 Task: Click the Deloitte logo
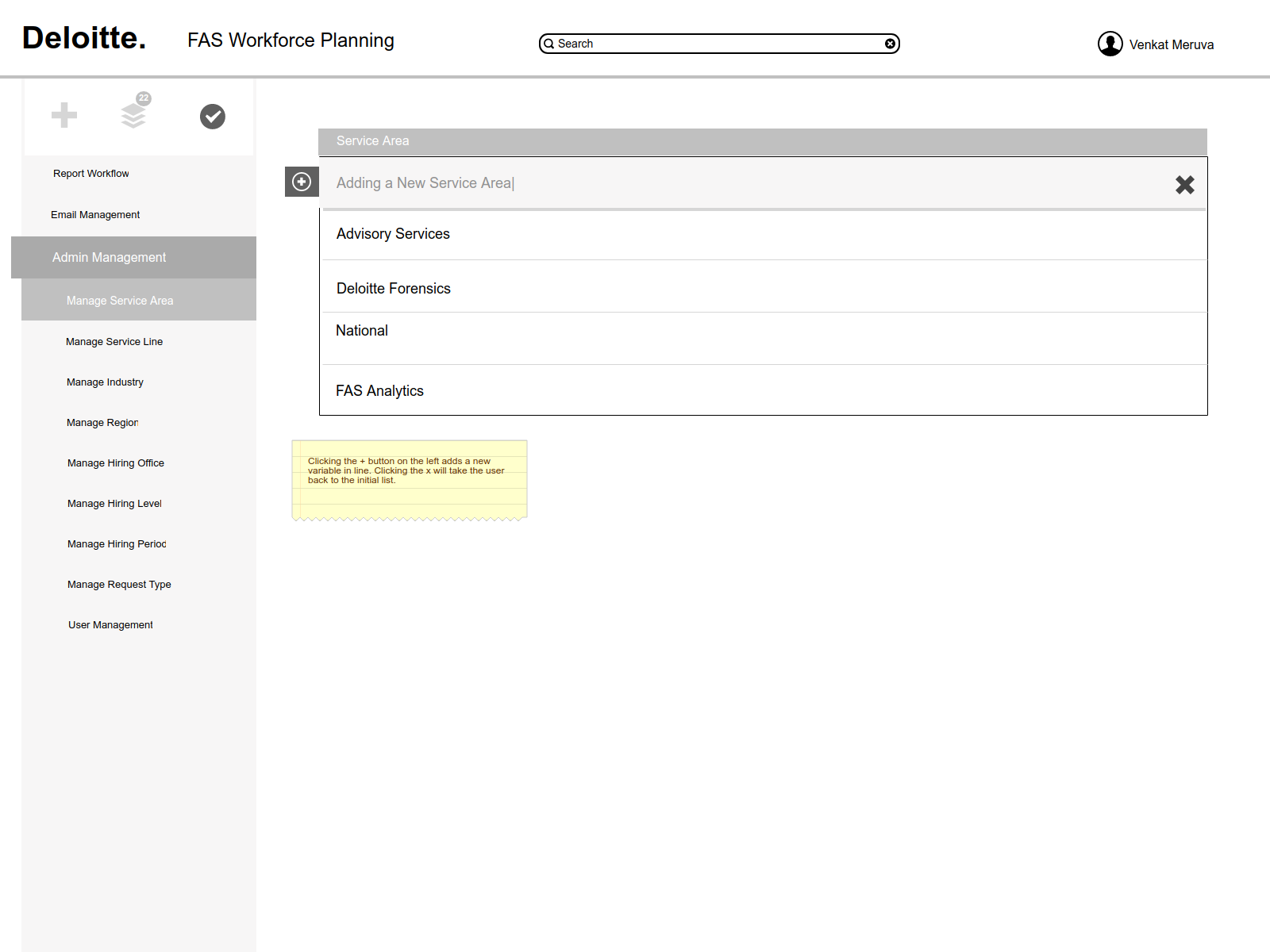pos(84,38)
